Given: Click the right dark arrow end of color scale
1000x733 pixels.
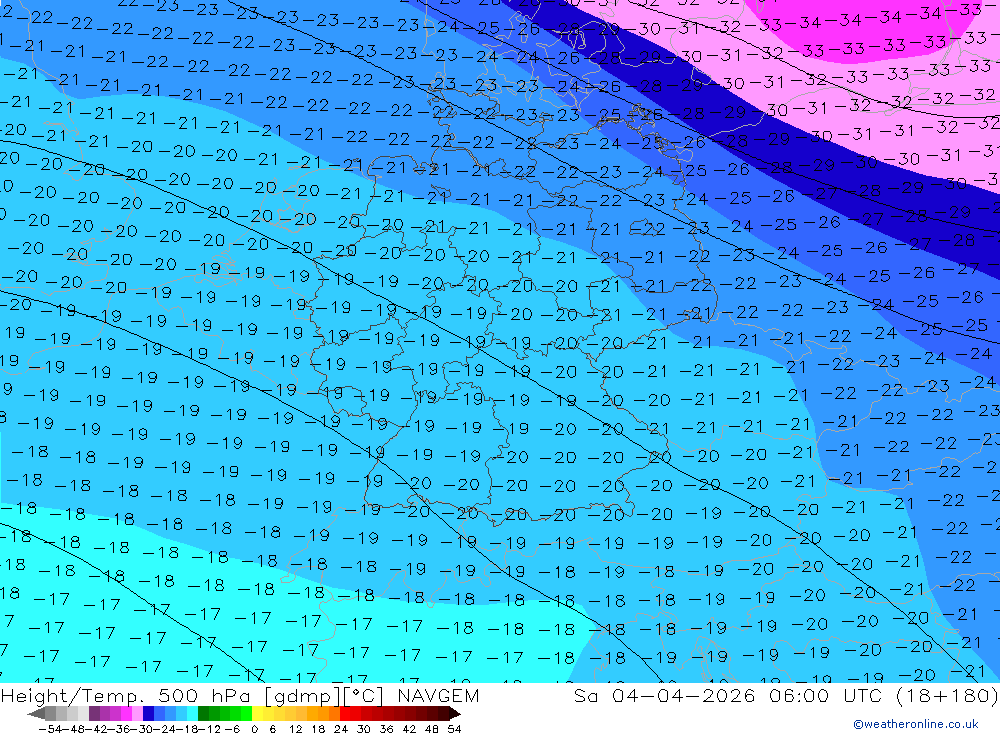Looking at the screenshot, I should tap(455, 713).
